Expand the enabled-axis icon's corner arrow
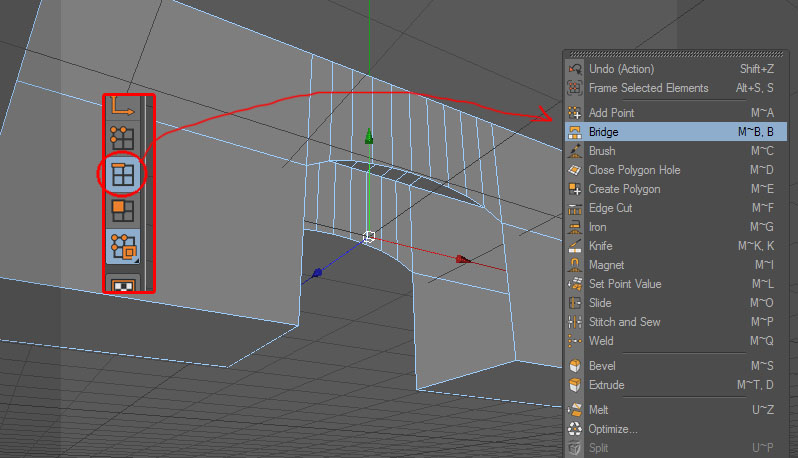The width and height of the screenshot is (798, 458). [136, 260]
